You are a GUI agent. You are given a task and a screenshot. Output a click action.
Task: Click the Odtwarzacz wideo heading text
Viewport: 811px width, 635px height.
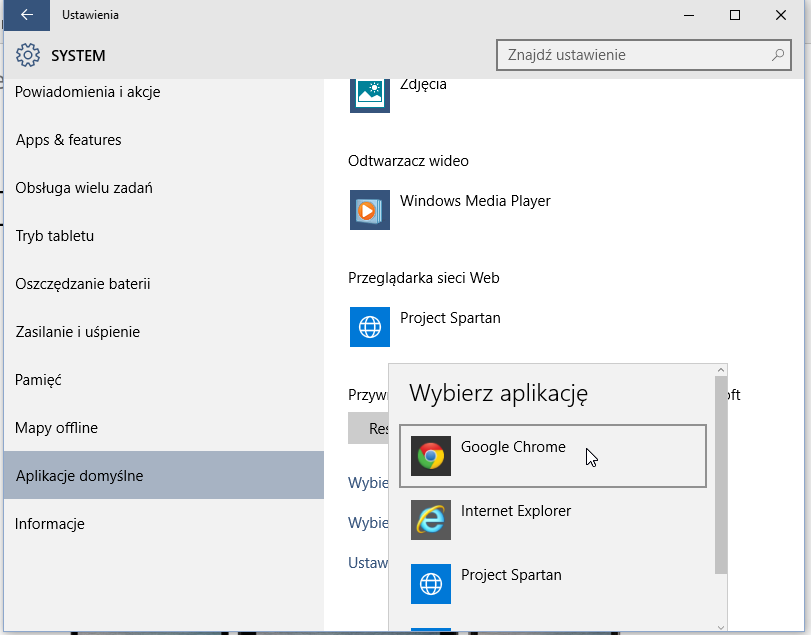coord(408,161)
